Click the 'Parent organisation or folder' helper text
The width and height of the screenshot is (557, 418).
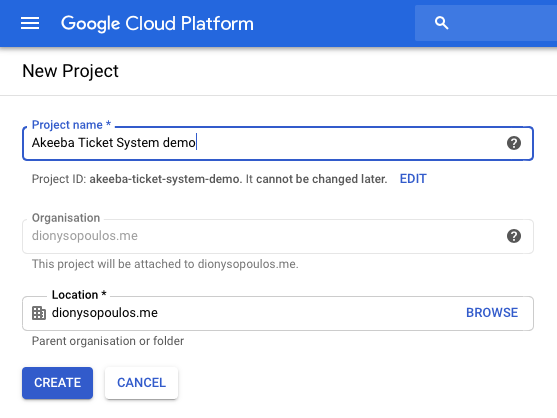[x=108, y=341]
